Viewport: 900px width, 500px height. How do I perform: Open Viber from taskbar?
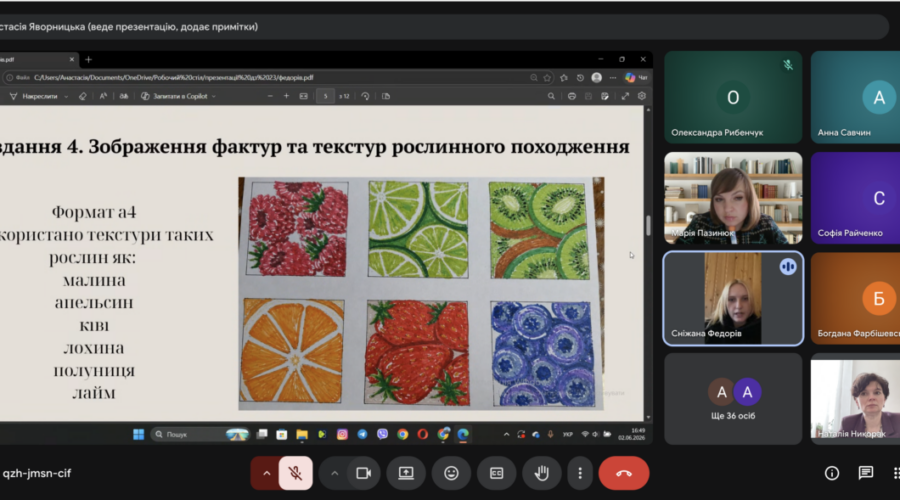point(382,435)
